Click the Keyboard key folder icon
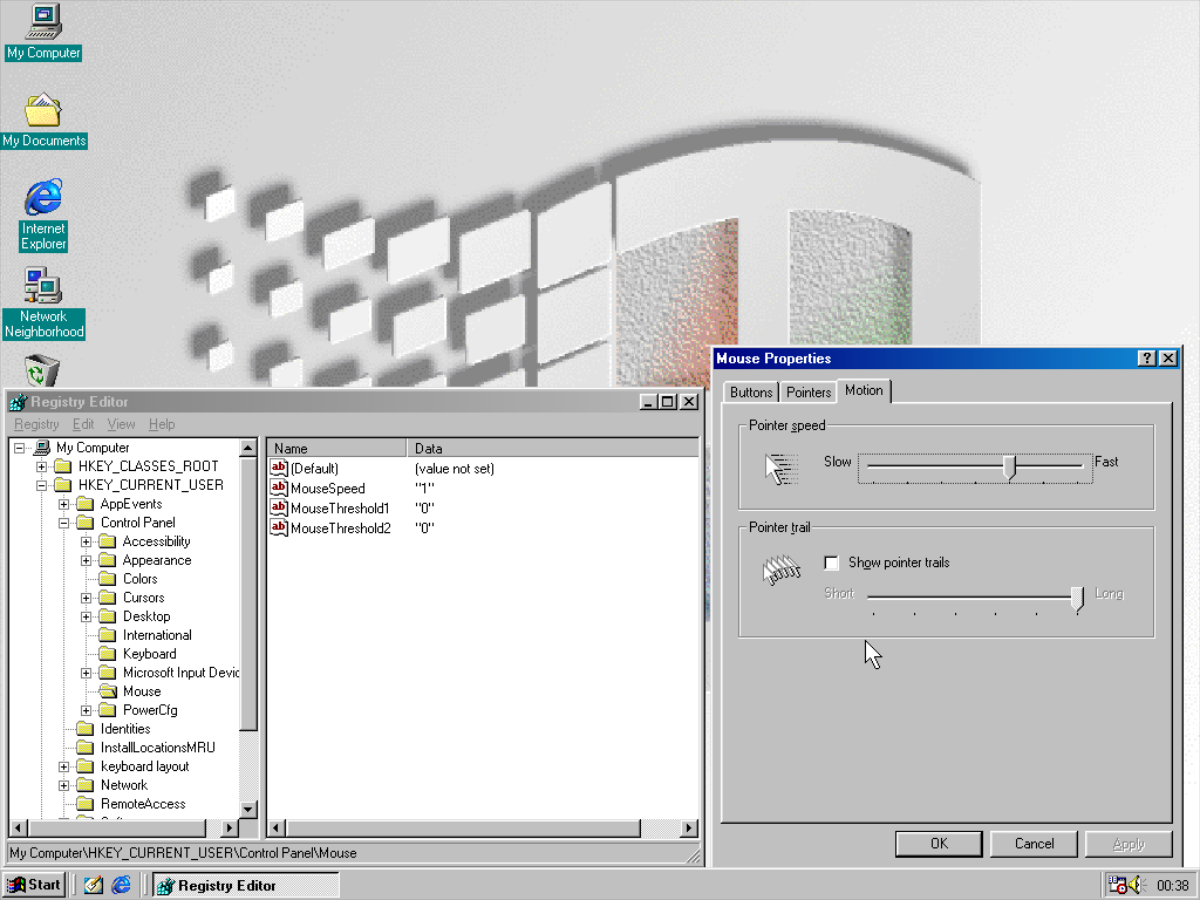This screenshot has height=900, width=1200. [x=108, y=654]
